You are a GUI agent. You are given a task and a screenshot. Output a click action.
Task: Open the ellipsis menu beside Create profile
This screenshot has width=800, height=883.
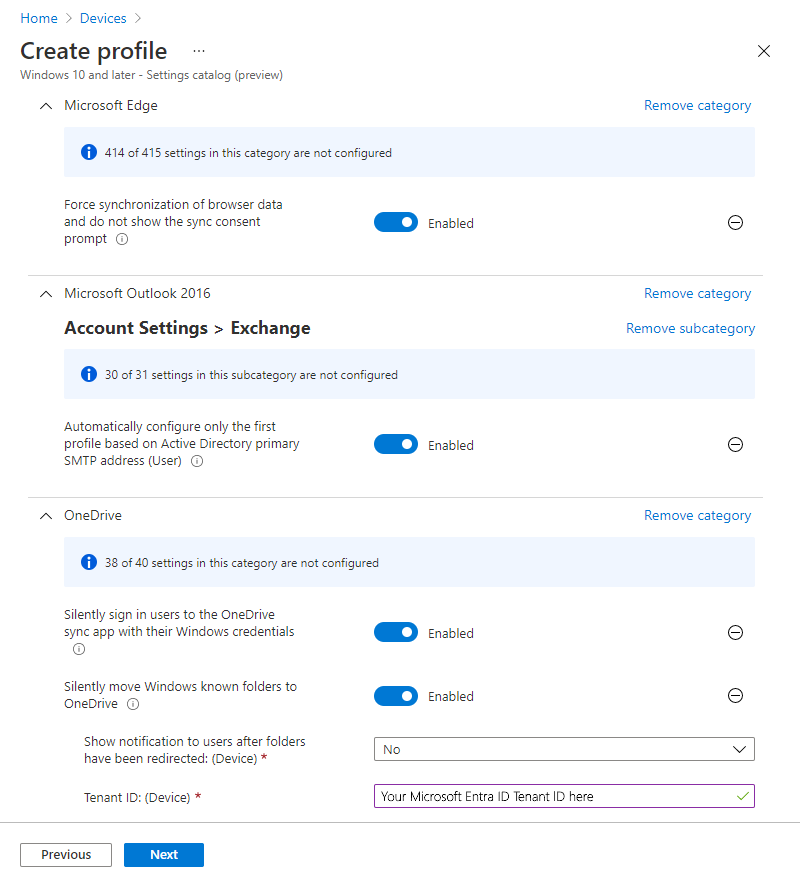coord(198,51)
